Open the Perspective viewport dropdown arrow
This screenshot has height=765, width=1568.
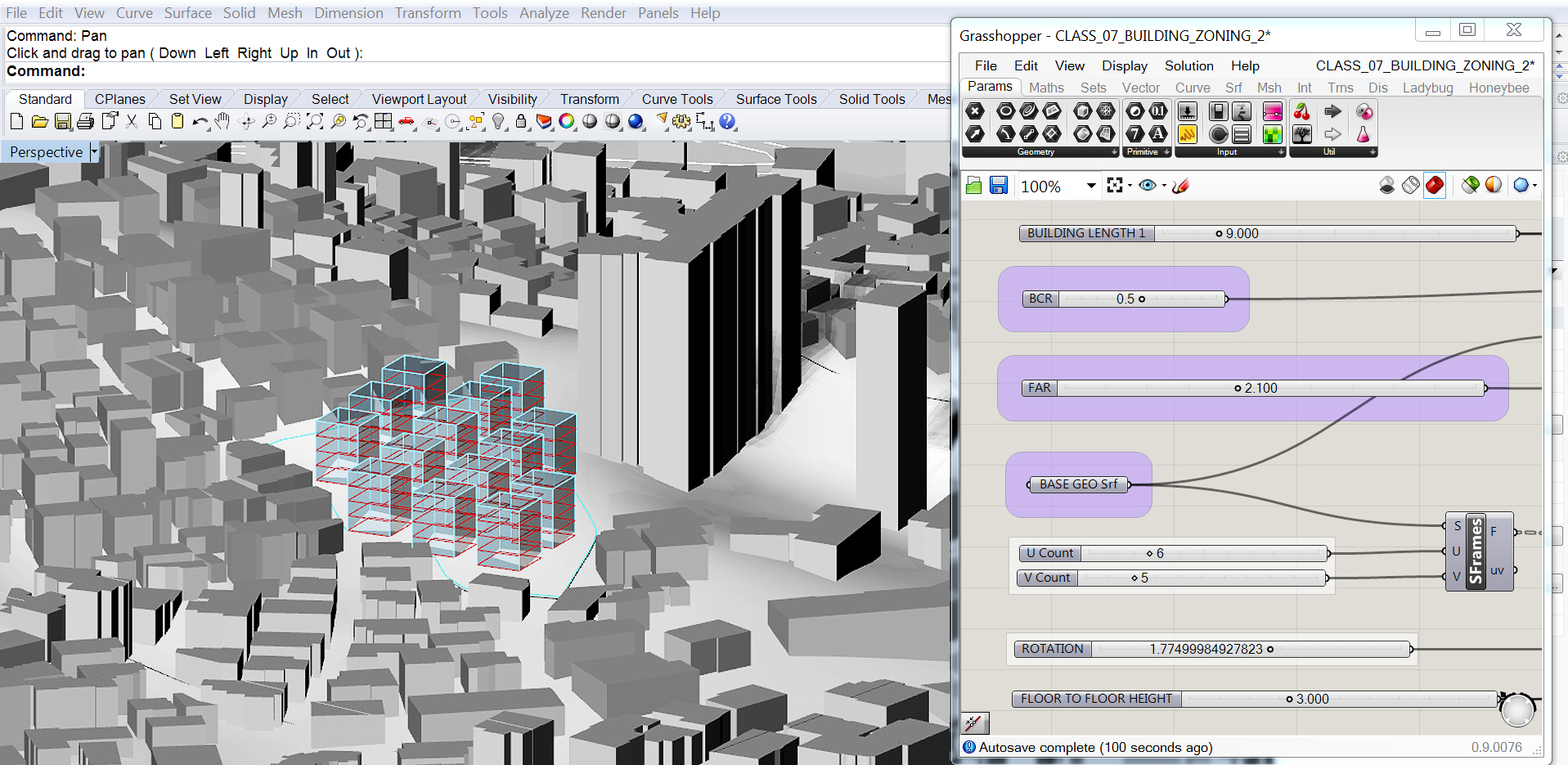(x=94, y=152)
